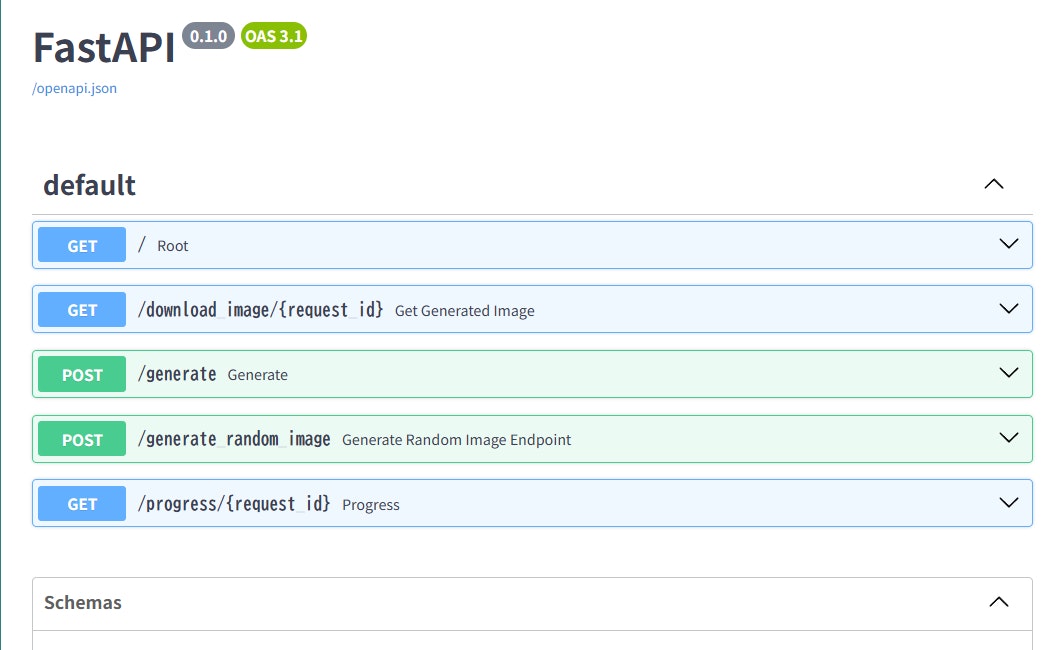Screen dimensions: 1050x650
Task: Click the 'Schemas' heading
Action: point(83,602)
